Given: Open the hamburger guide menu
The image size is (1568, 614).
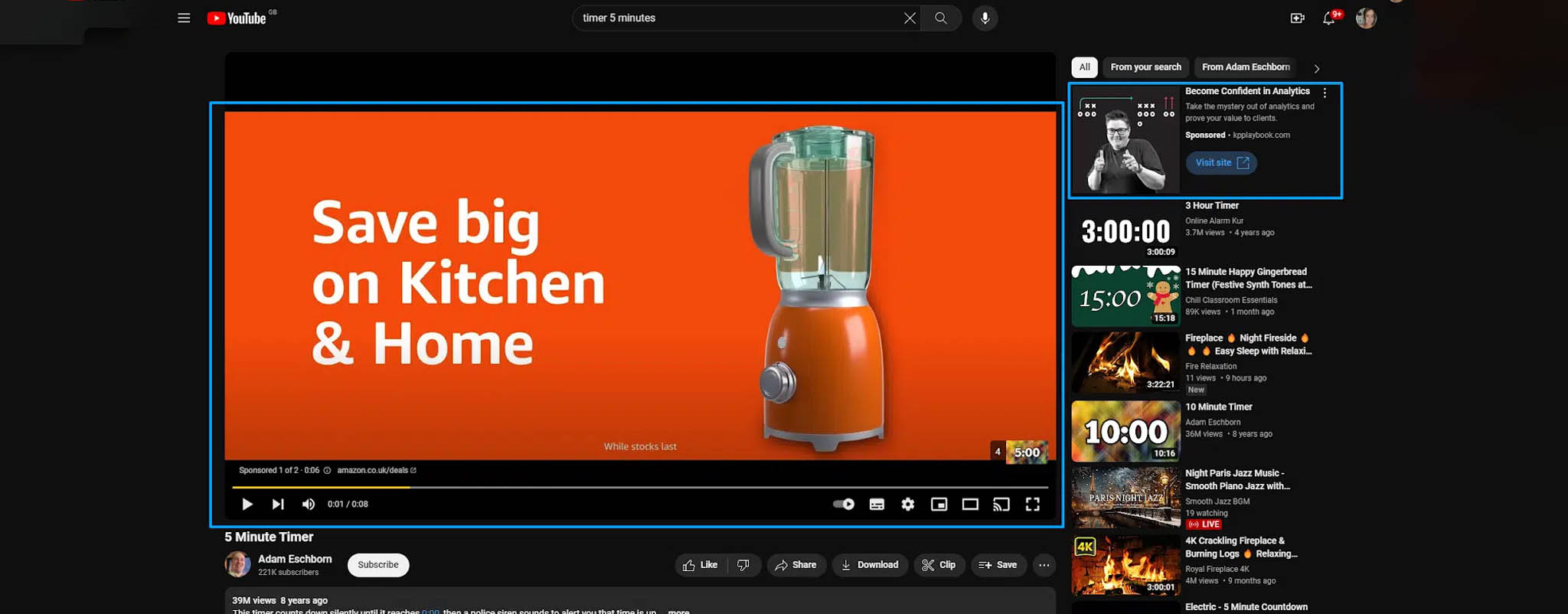Looking at the screenshot, I should point(184,18).
